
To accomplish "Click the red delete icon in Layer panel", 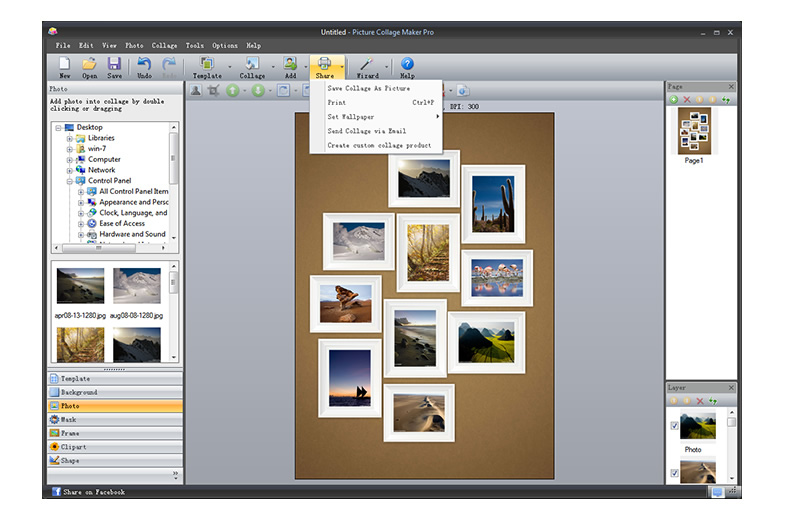I will click(700, 400).
